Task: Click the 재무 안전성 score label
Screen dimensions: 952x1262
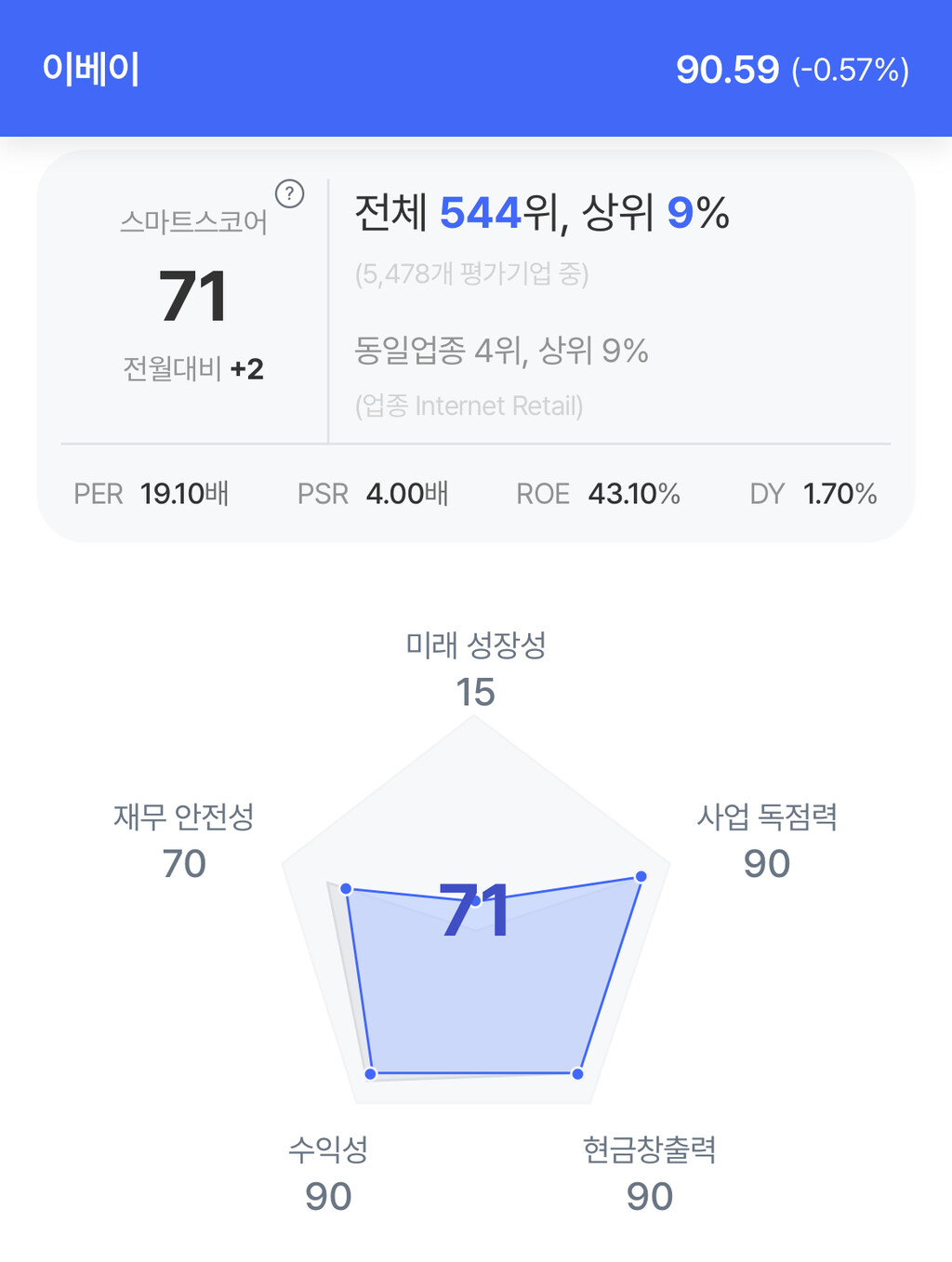Action: 184,817
